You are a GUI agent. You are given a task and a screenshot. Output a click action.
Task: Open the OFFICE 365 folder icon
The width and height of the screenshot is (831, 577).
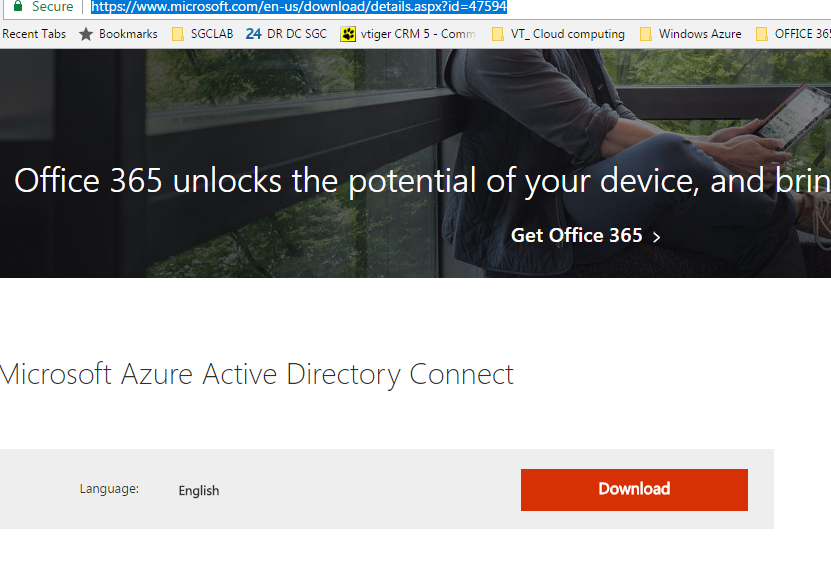coord(762,34)
